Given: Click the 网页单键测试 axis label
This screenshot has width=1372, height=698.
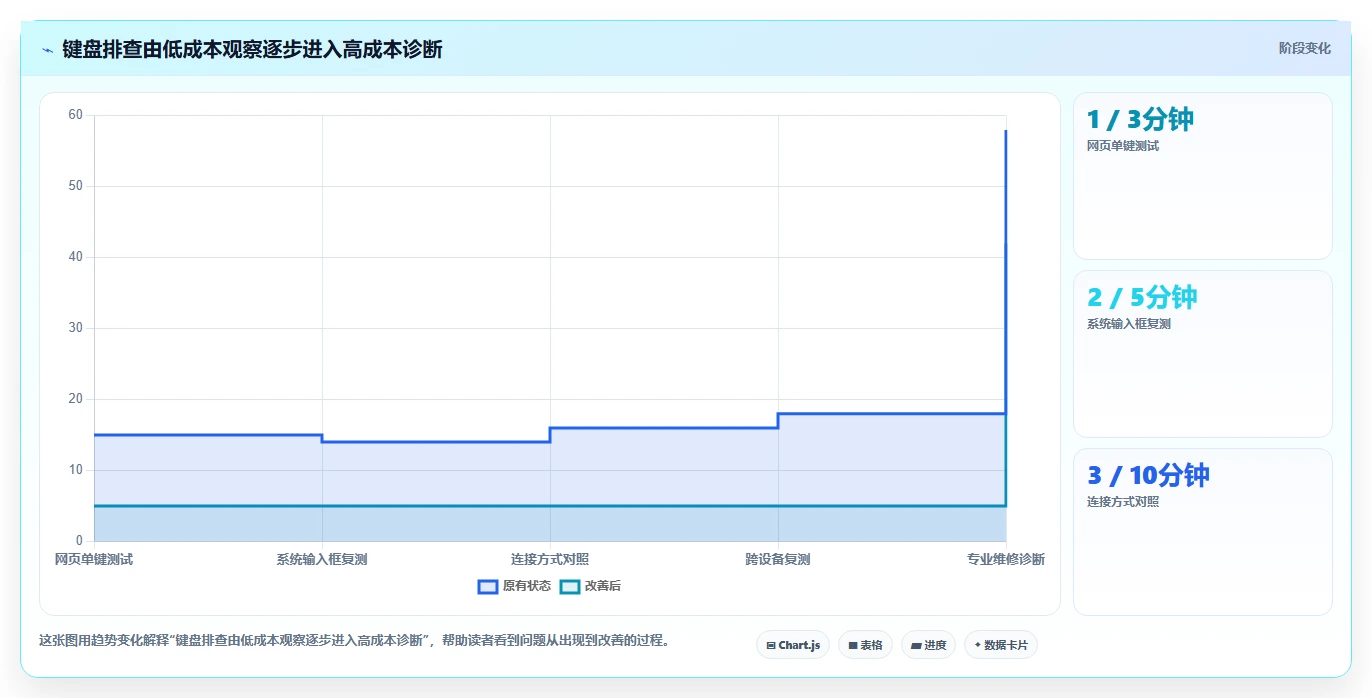Looking at the screenshot, I should [94, 559].
